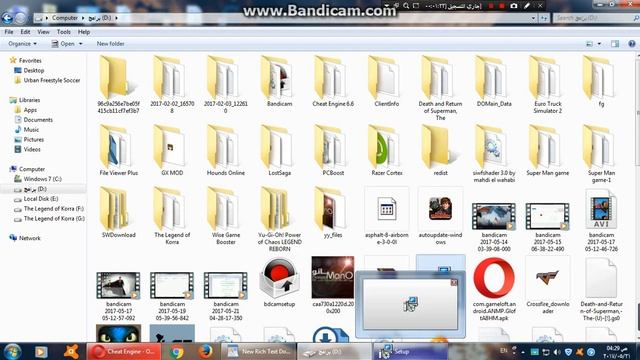Switch to Cheat Engine taskbar button
640x360 pixels.
coord(124,351)
